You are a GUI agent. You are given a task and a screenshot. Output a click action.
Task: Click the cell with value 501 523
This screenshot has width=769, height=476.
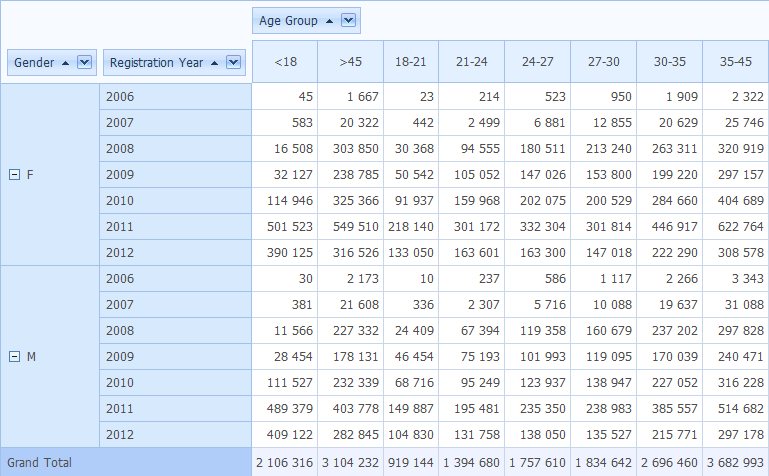[x=285, y=226]
